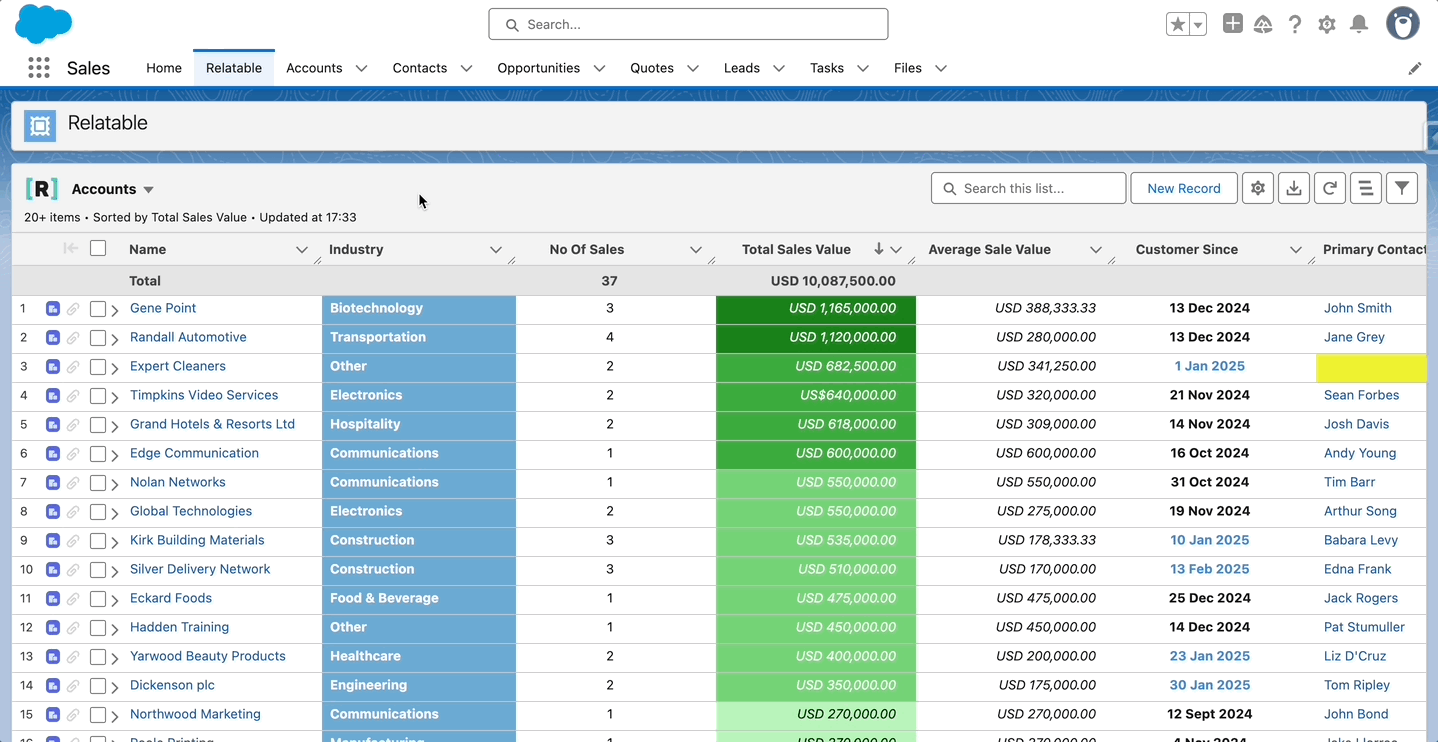The image size is (1438, 742).
Task: Click the Salesforce cloud logo
Action: click(x=43, y=24)
